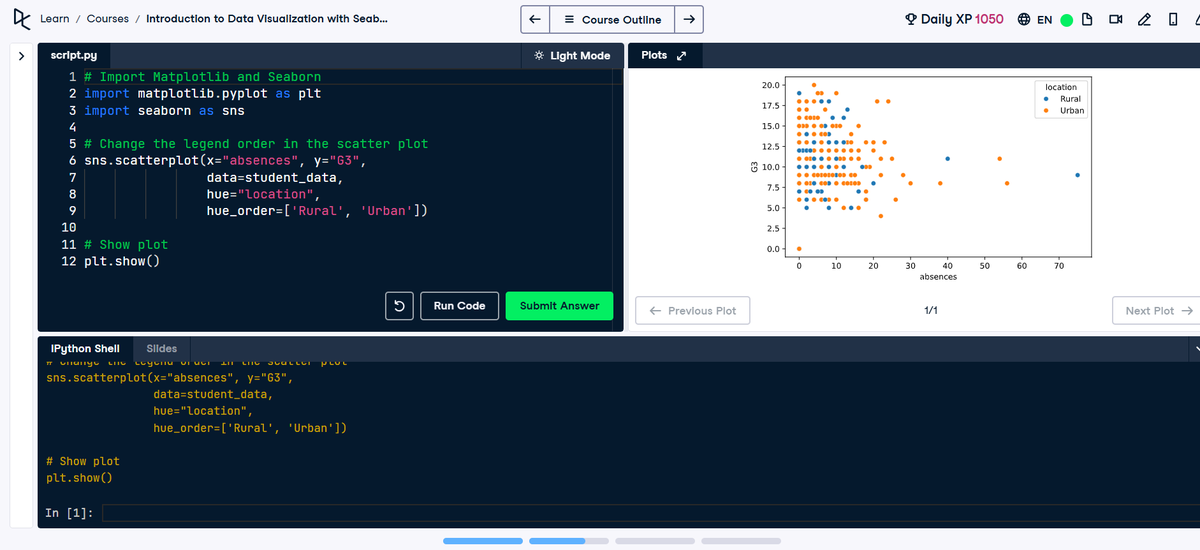Click the Learn breadcrumb link
The width and height of the screenshot is (1200, 550).
[x=54, y=19]
